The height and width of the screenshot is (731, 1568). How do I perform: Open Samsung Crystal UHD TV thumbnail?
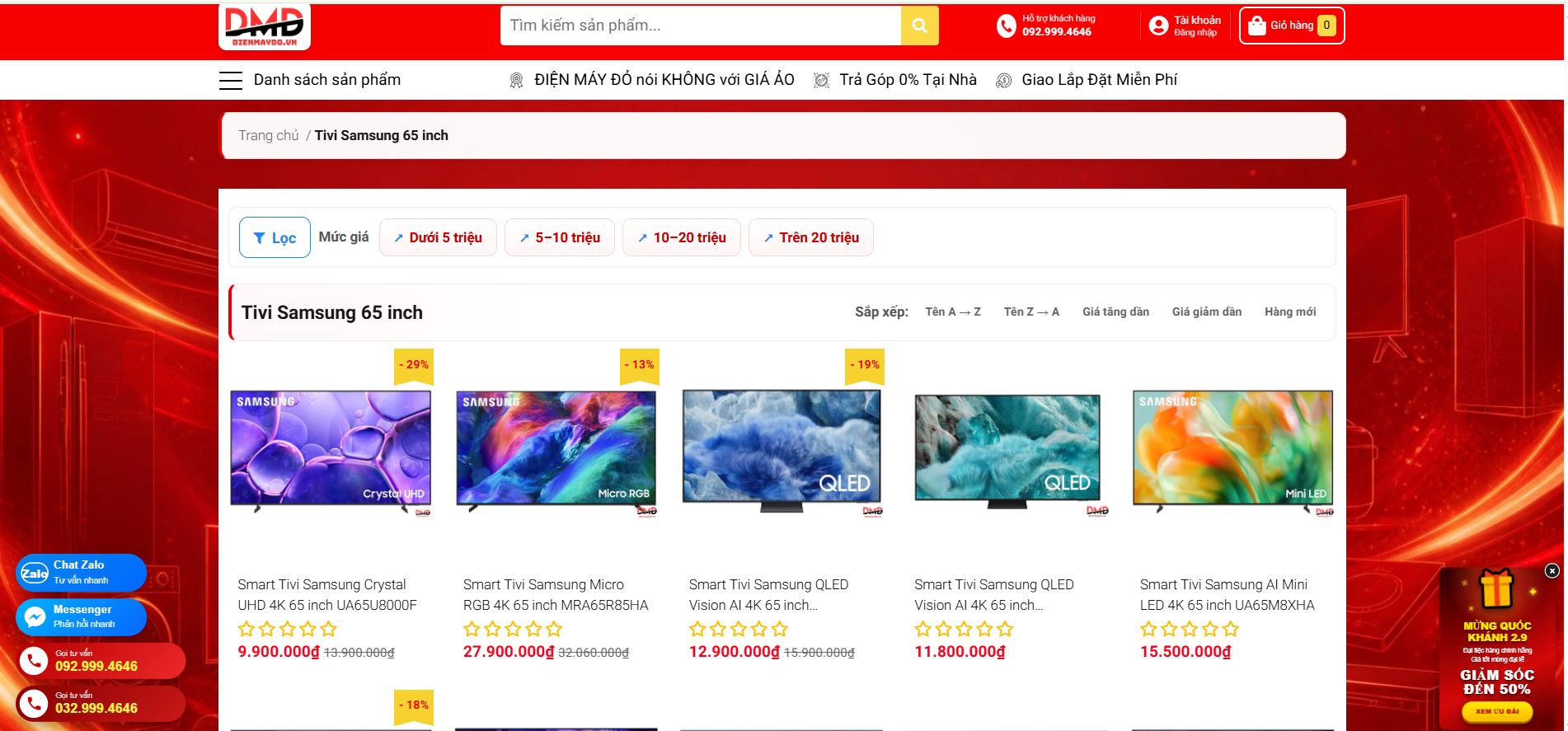tap(331, 452)
